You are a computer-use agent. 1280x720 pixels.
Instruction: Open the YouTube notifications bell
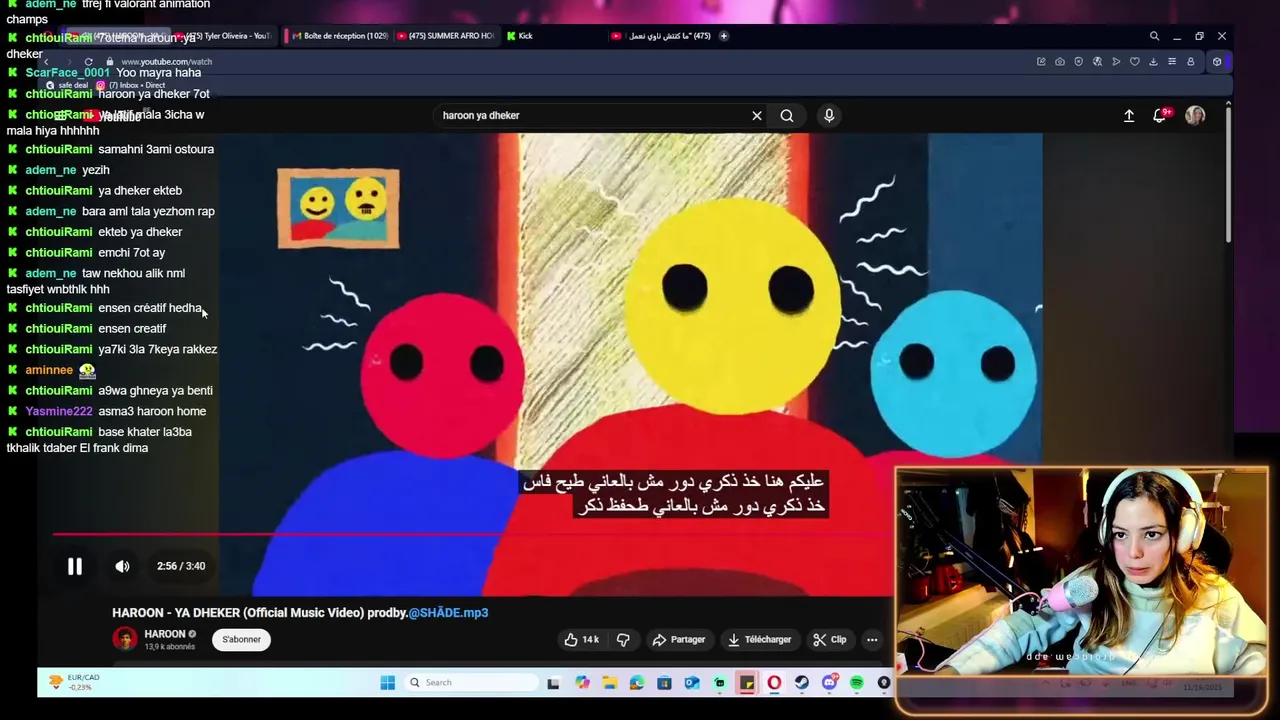click(x=1160, y=116)
